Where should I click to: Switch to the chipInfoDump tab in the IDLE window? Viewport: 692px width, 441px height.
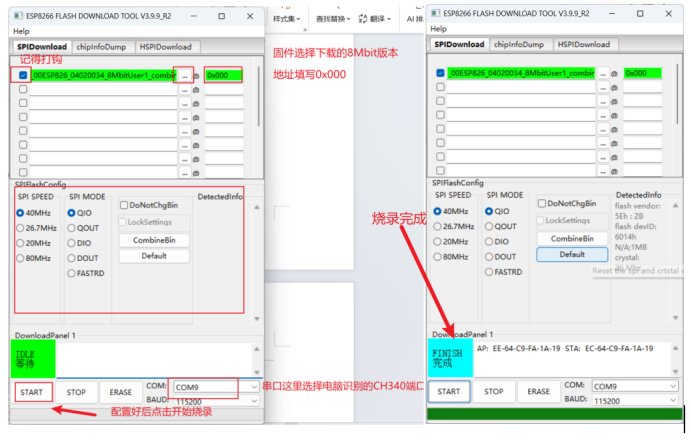(102, 47)
